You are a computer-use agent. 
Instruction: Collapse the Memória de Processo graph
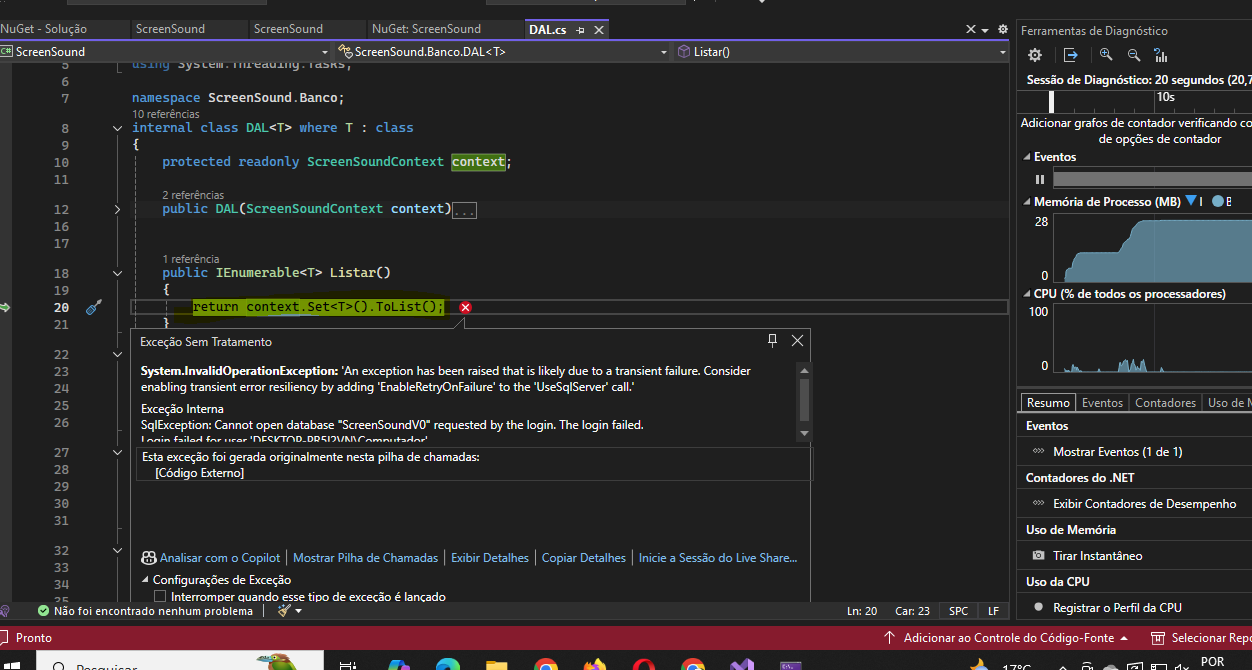point(1027,202)
